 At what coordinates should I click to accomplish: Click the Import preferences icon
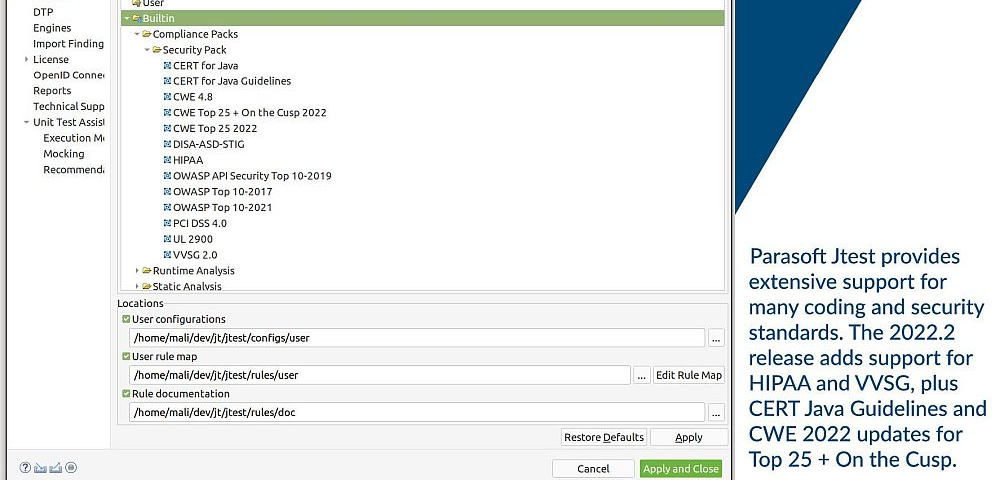41,468
